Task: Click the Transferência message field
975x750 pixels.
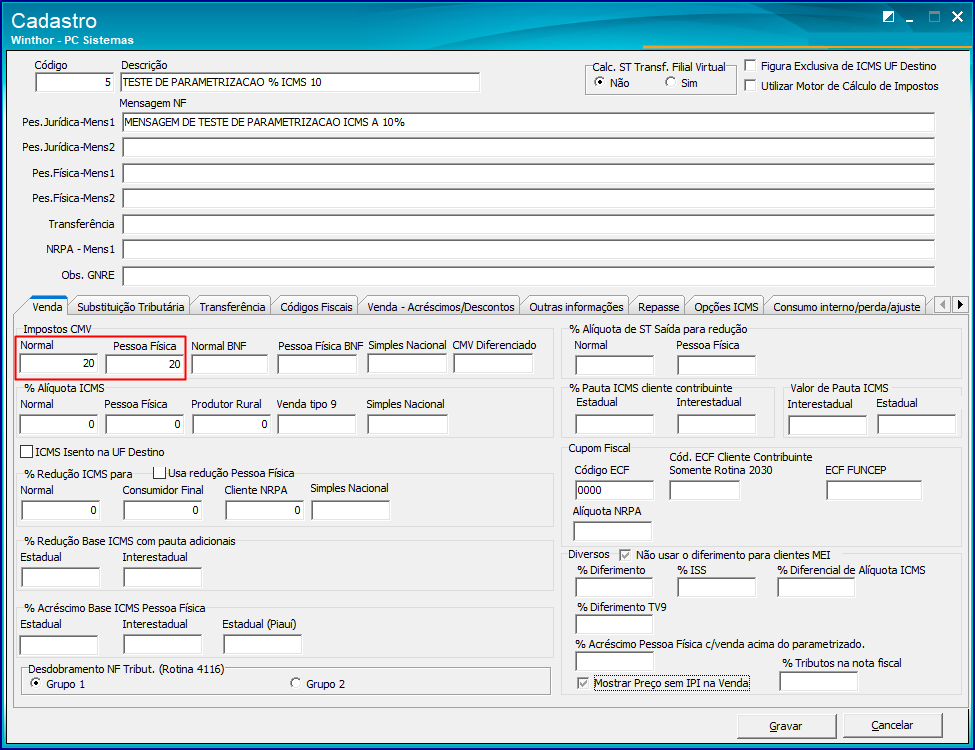Action: coord(529,224)
